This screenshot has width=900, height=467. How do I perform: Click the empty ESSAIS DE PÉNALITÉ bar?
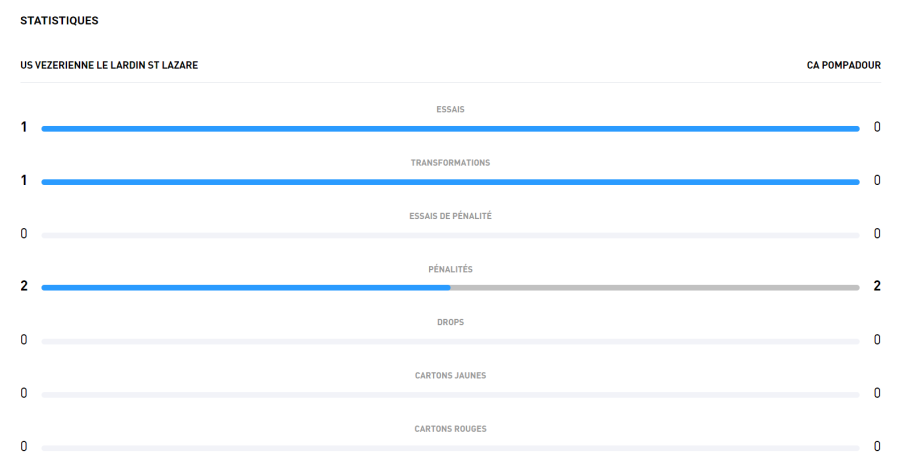click(x=450, y=235)
